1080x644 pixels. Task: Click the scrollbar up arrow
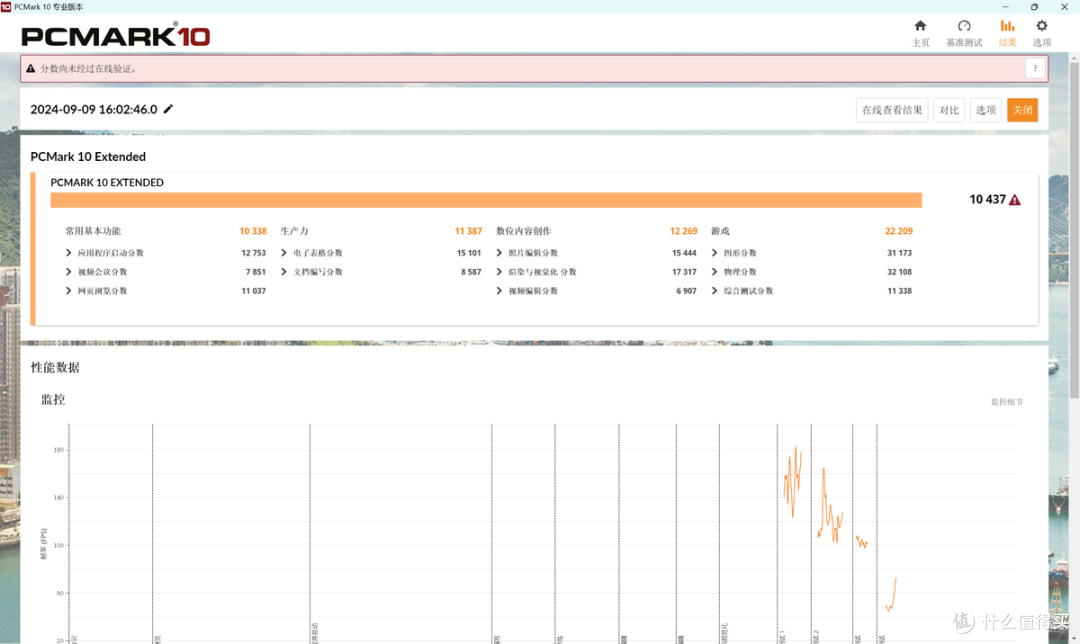pos(1074,58)
